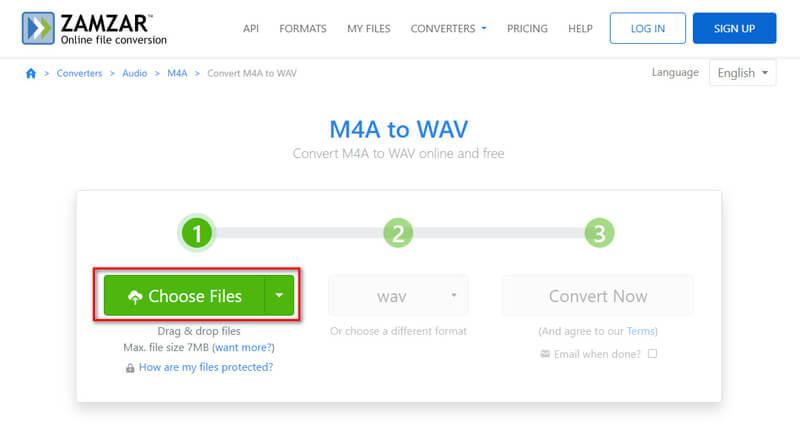The height and width of the screenshot is (437, 800).
Task: Open the Terms link
Action: pos(640,331)
